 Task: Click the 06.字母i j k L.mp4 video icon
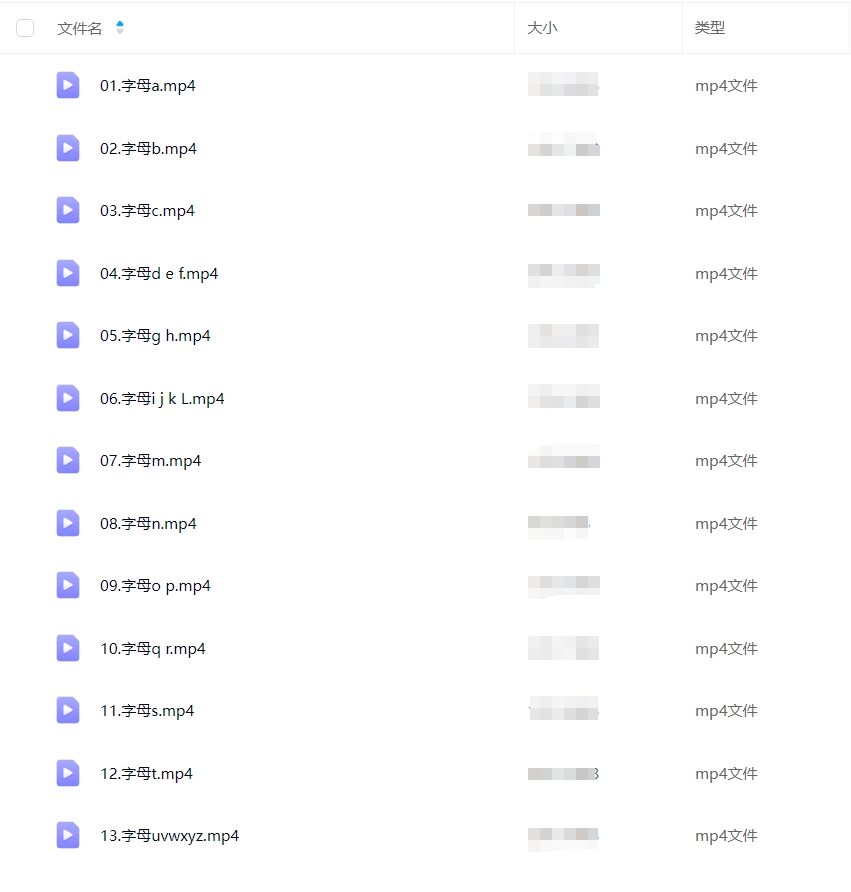coord(68,398)
